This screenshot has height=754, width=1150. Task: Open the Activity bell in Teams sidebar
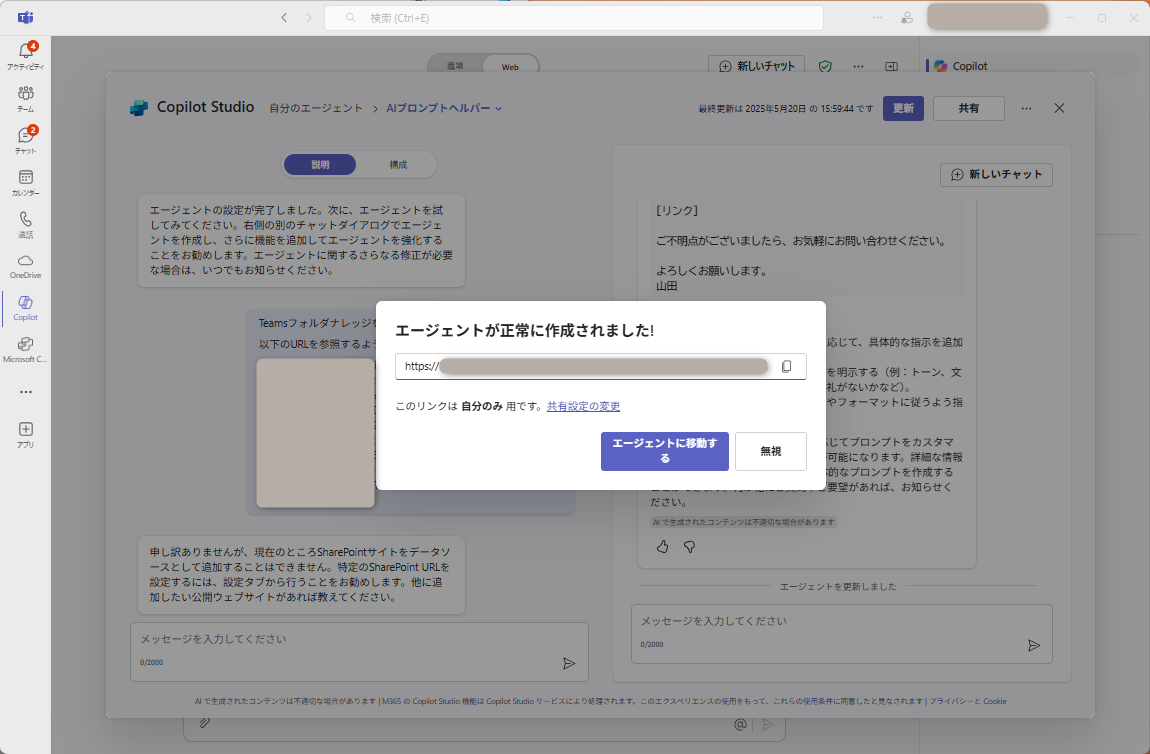click(x=26, y=55)
